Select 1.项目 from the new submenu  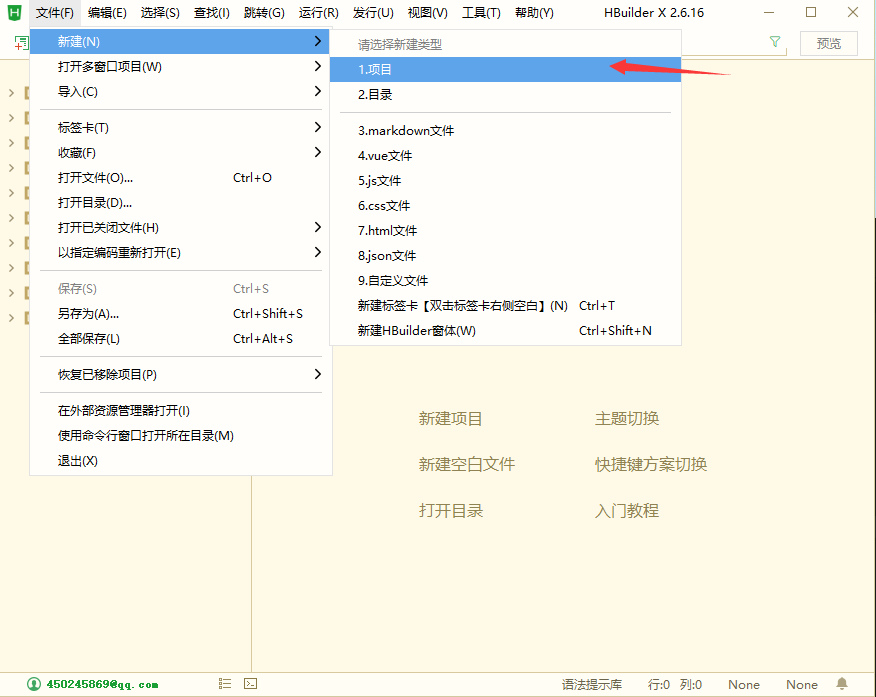tap(376, 70)
